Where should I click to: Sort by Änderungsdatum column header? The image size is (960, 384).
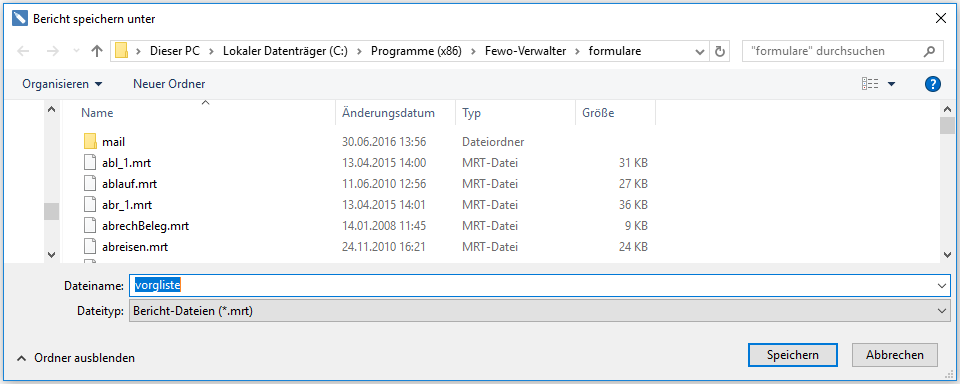pyautogui.click(x=388, y=113)
